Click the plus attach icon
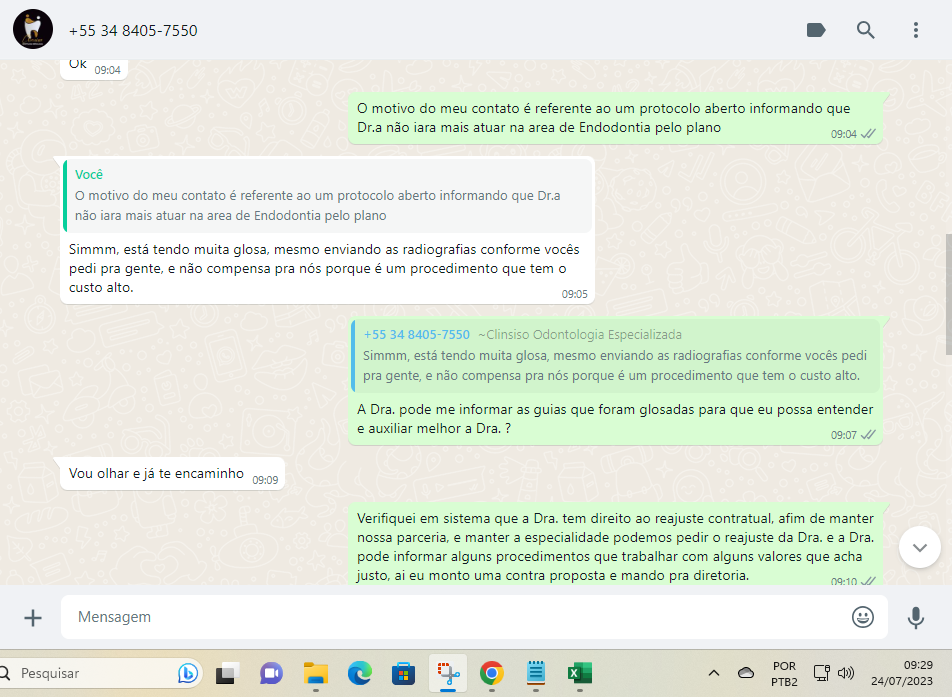Image resolution: width=952 pixels, height=697 pixels. [33, 617]
